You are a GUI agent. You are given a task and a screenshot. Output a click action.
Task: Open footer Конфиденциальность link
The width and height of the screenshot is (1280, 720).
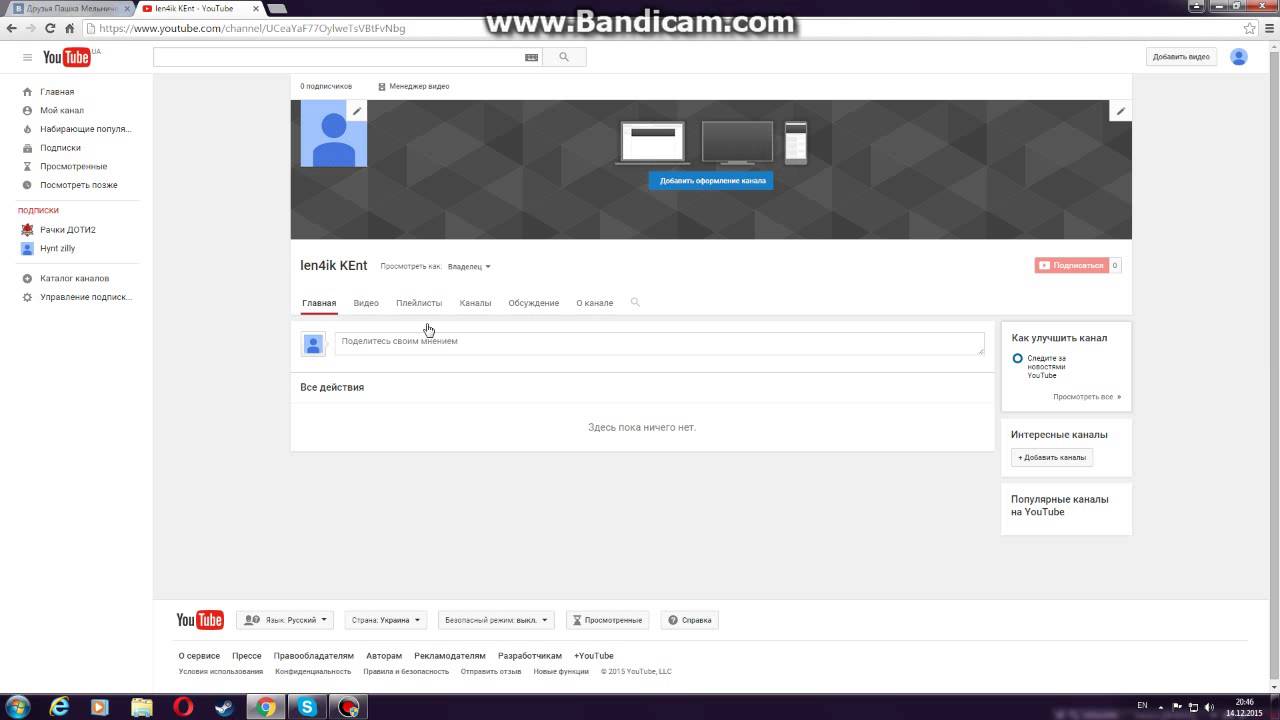(313, 672)
